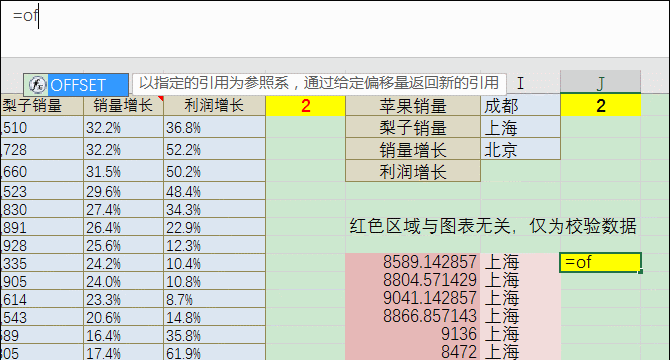The height and width of the screenshot is (360, 670).
Task: Click the city cell 成都
Action: [520, 105]
